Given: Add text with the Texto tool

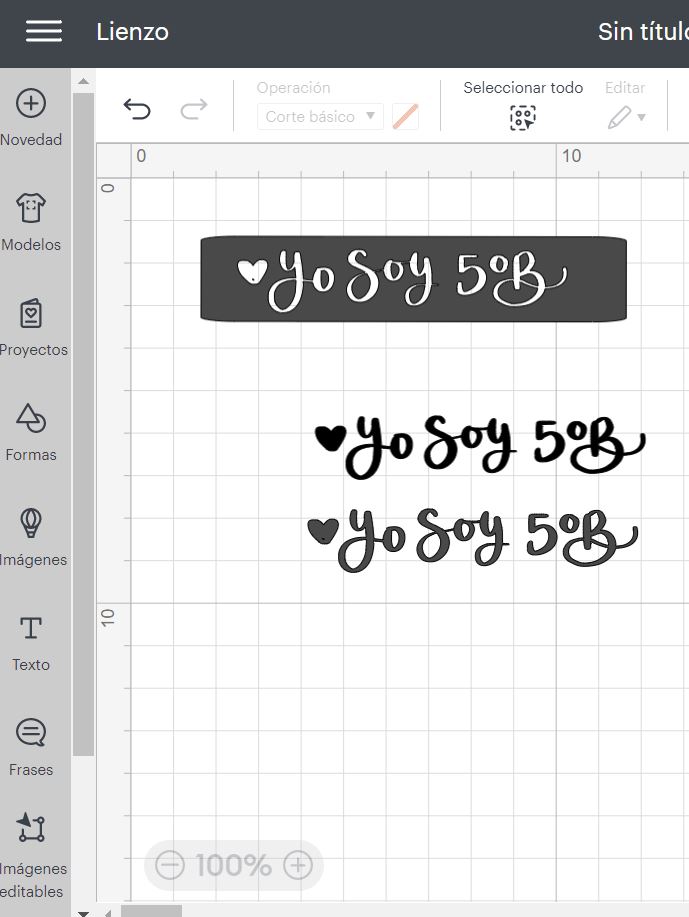Looking at the screenshot, I should (x=31, y=643).
